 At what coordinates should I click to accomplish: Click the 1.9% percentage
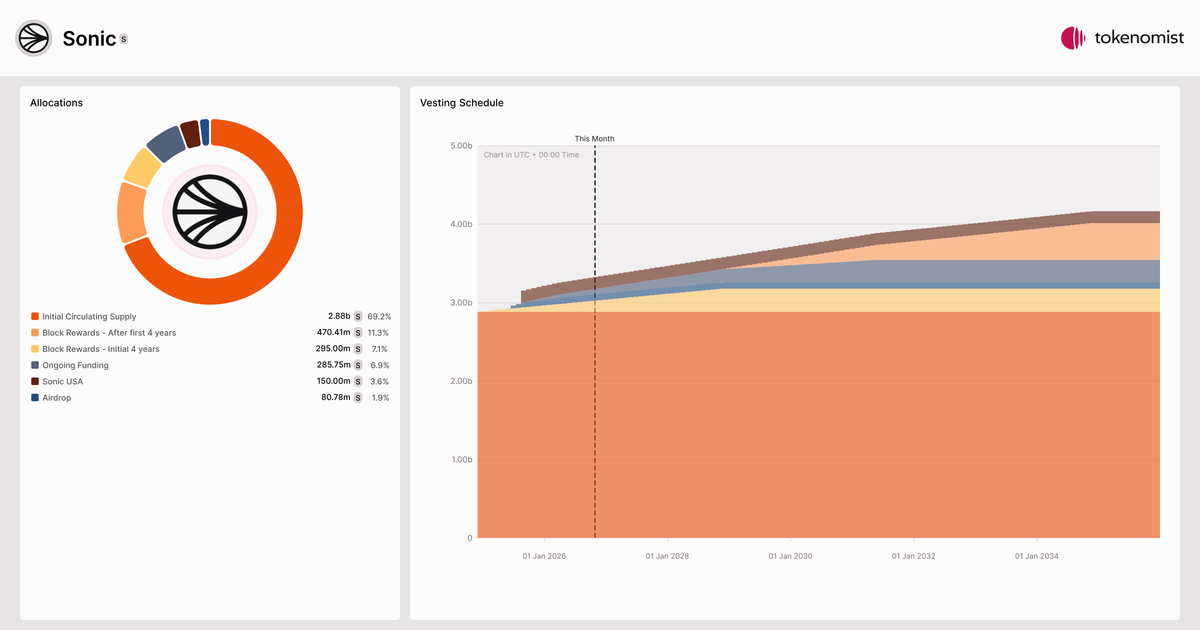(381, 397)
